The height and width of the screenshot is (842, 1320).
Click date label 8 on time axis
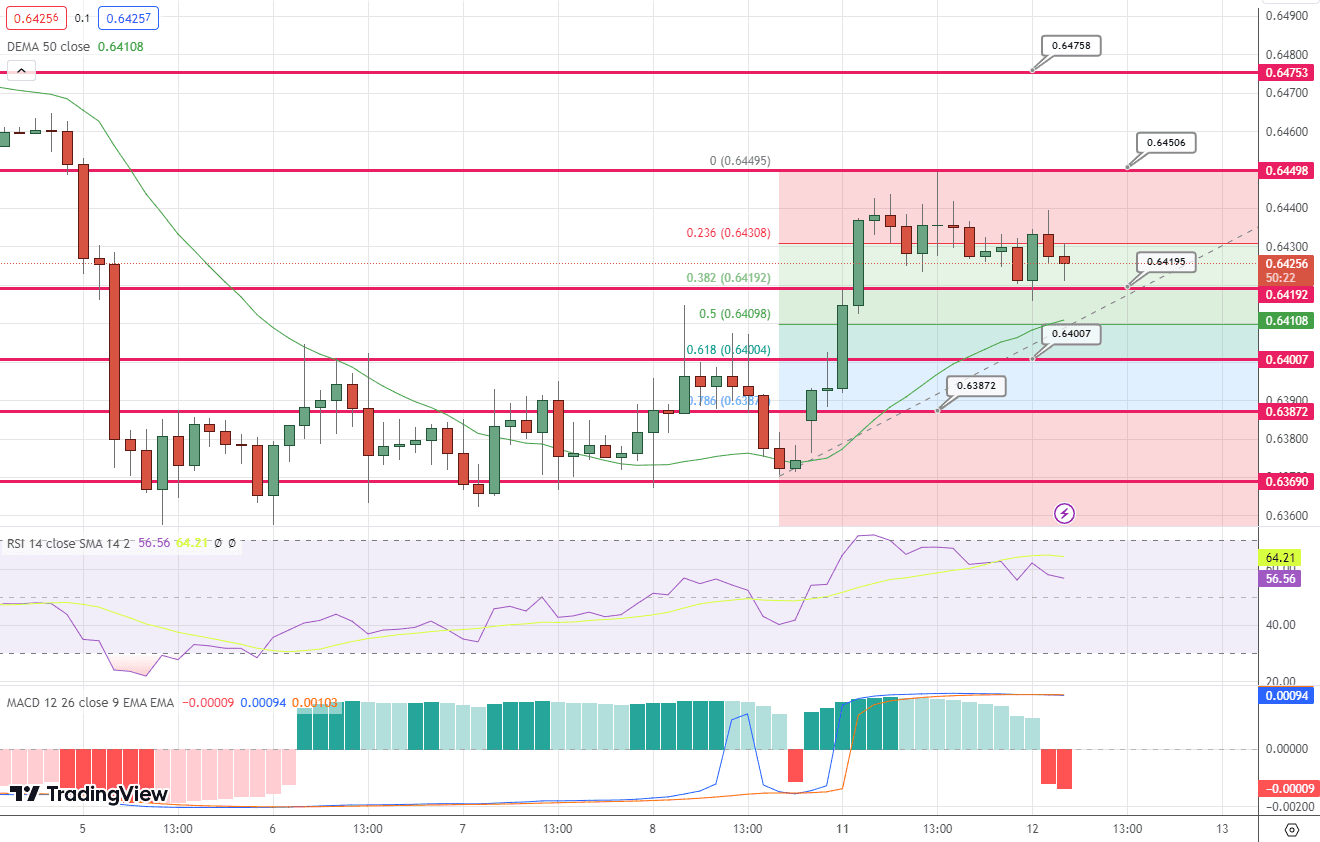[x=652, y=829]
